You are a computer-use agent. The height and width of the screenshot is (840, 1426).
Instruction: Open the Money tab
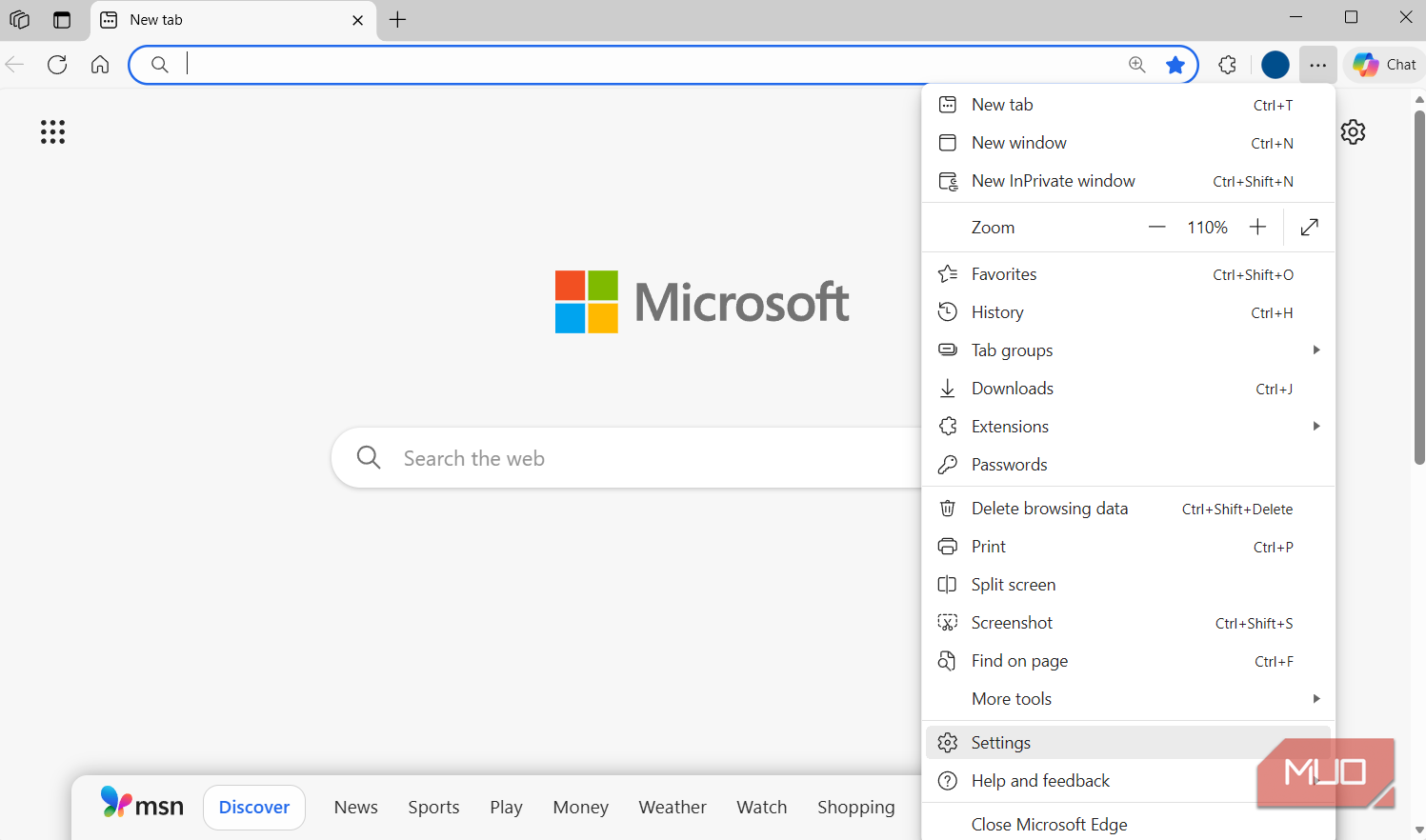click(x=580, y=808)
